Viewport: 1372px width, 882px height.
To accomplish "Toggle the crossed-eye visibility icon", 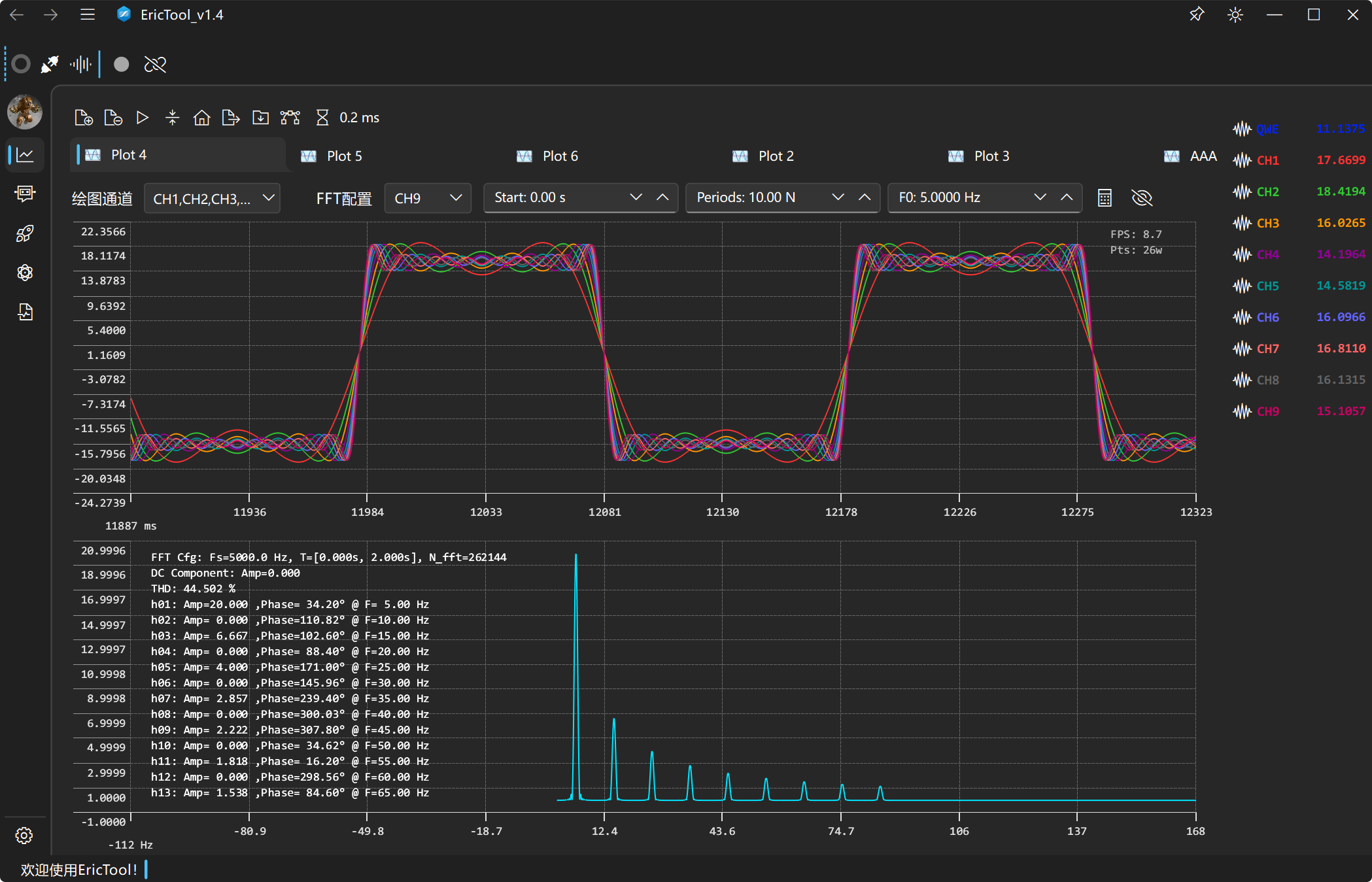I will (x=1142, y=198).
